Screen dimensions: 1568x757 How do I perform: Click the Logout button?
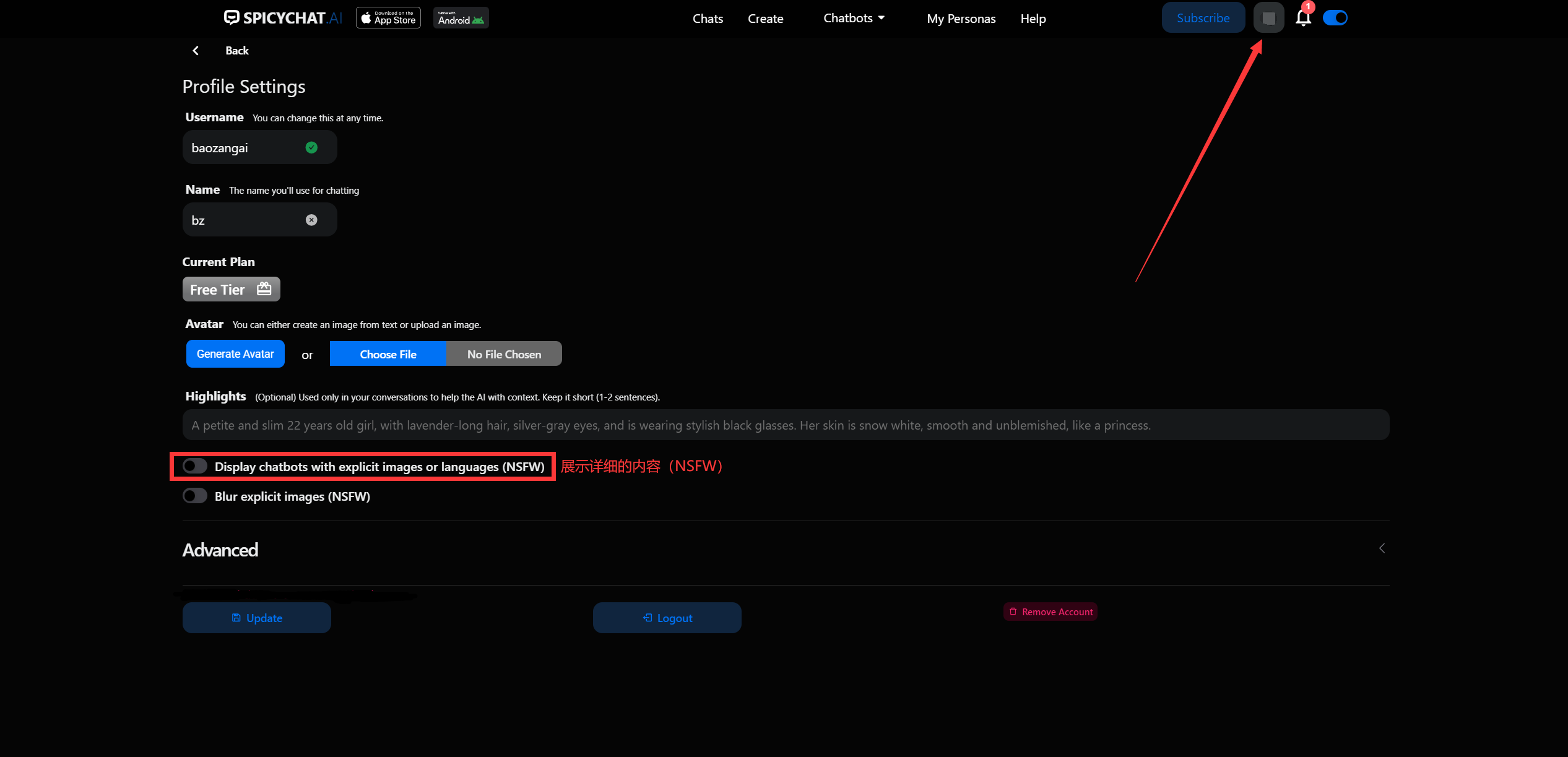click(x=667, y=618)
